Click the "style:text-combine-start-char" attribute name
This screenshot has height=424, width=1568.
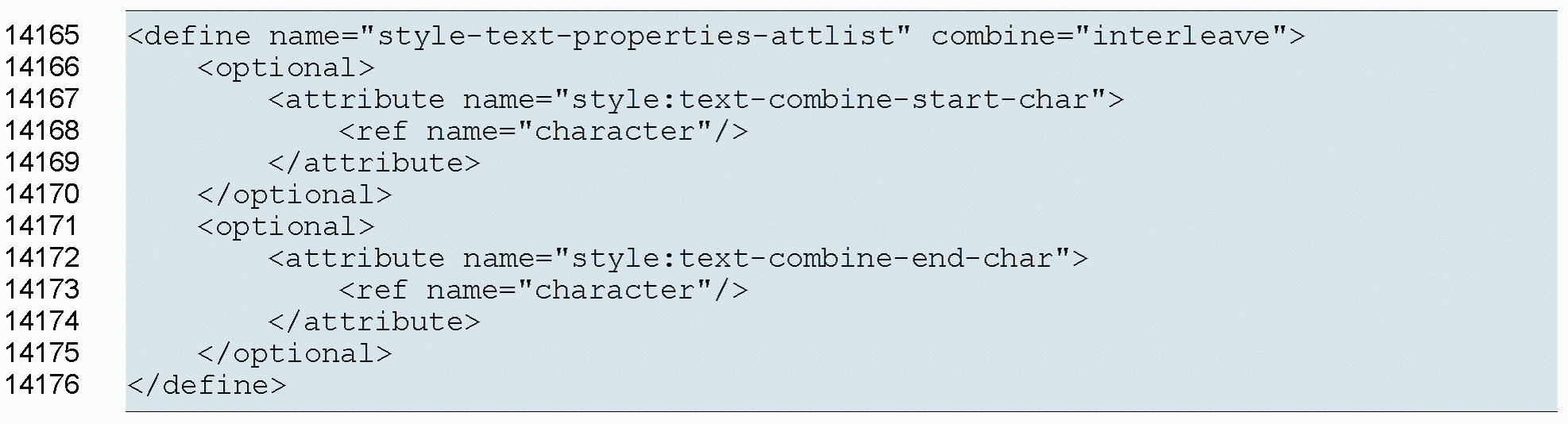click(830, 100)
